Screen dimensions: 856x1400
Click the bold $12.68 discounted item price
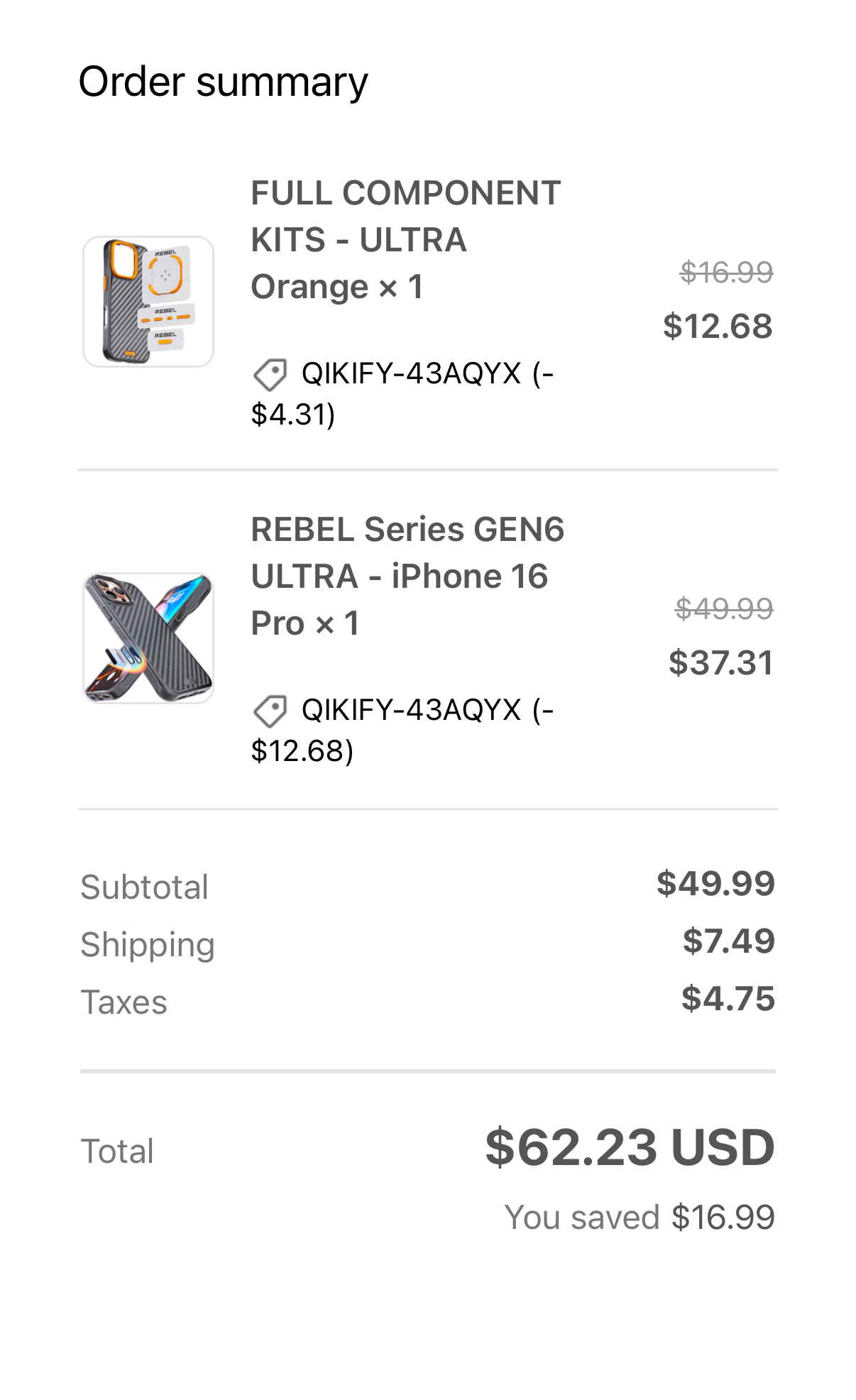718,327
